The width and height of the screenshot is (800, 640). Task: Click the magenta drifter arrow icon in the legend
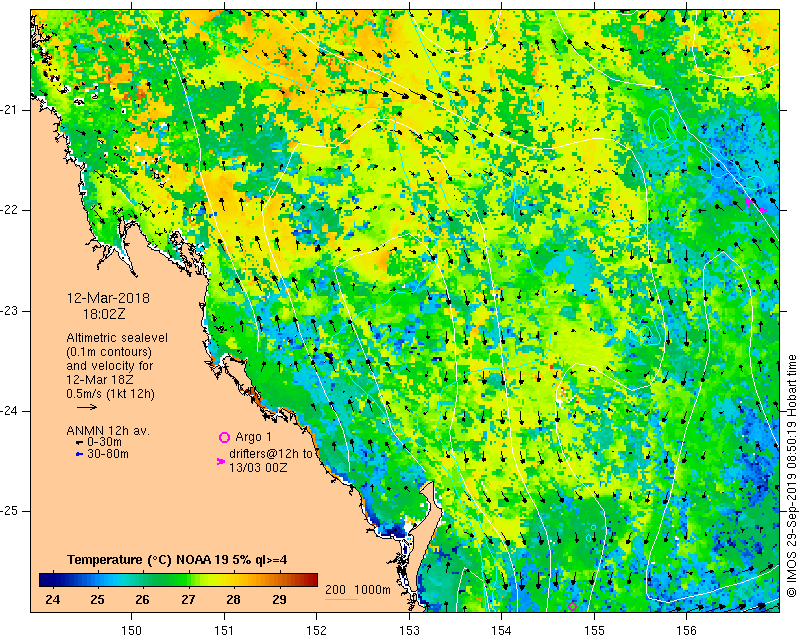(221, 461)
